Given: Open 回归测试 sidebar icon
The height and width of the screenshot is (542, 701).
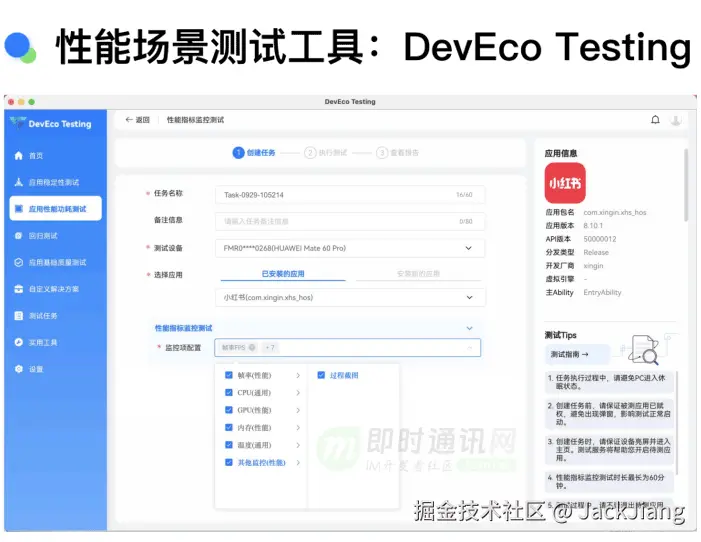Looking at the screenshot, I should [18, 236].
